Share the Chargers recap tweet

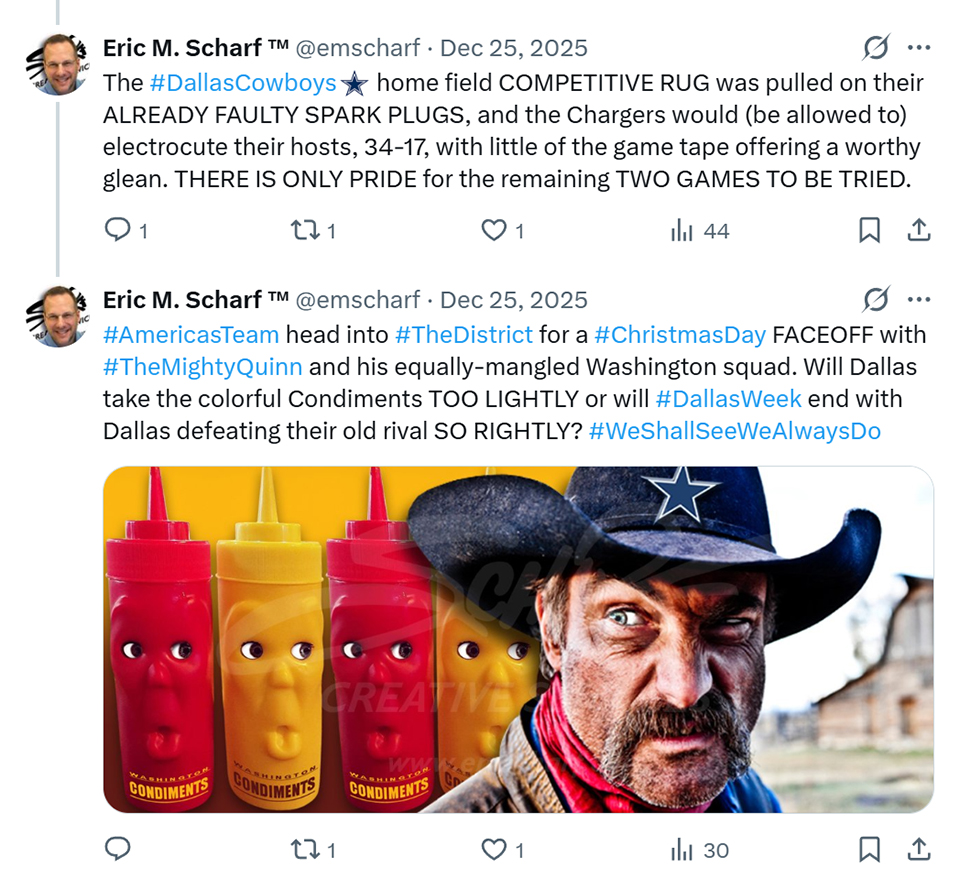[918, 231]
